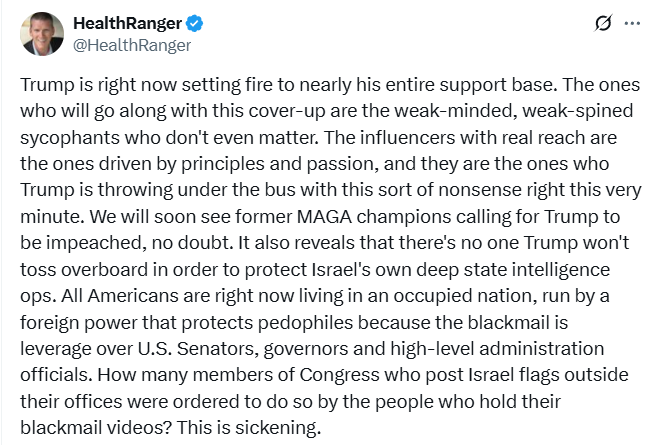
Task: Click the blue verified checkmark badge
Action: point(195,23)
